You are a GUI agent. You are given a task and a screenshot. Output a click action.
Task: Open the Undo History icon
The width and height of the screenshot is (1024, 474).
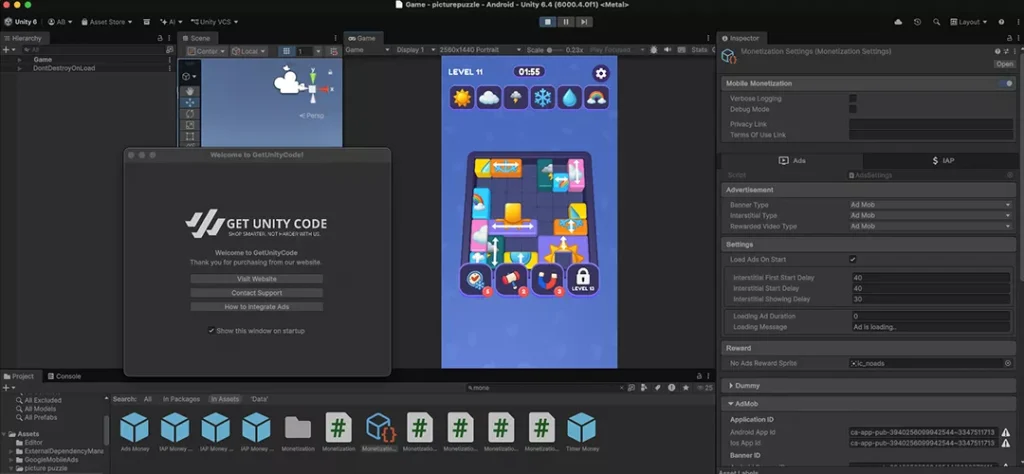coord(918,22)
